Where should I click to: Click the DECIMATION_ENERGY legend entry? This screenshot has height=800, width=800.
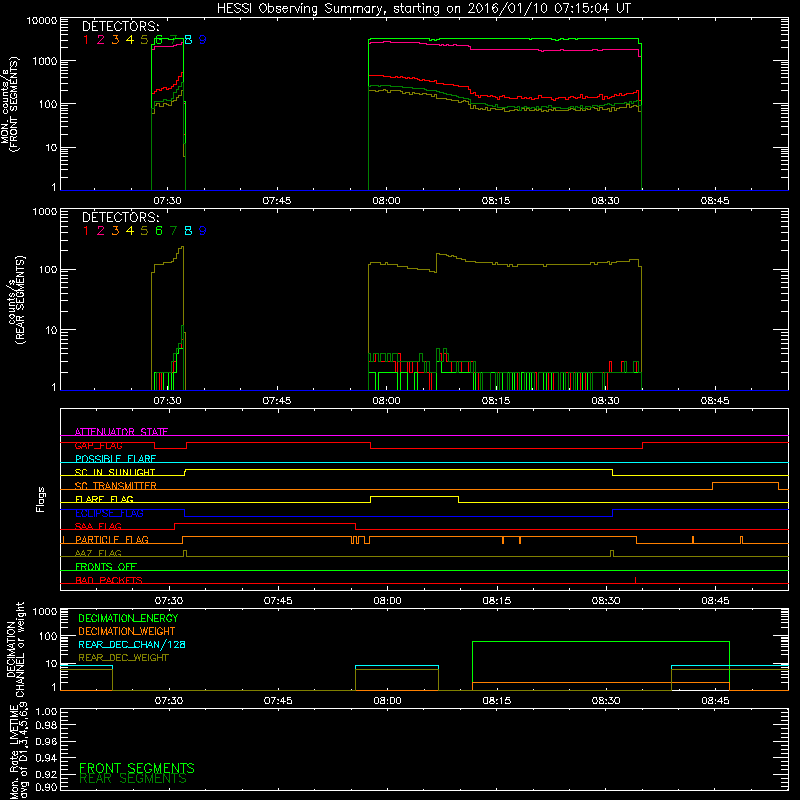[128, 618]
